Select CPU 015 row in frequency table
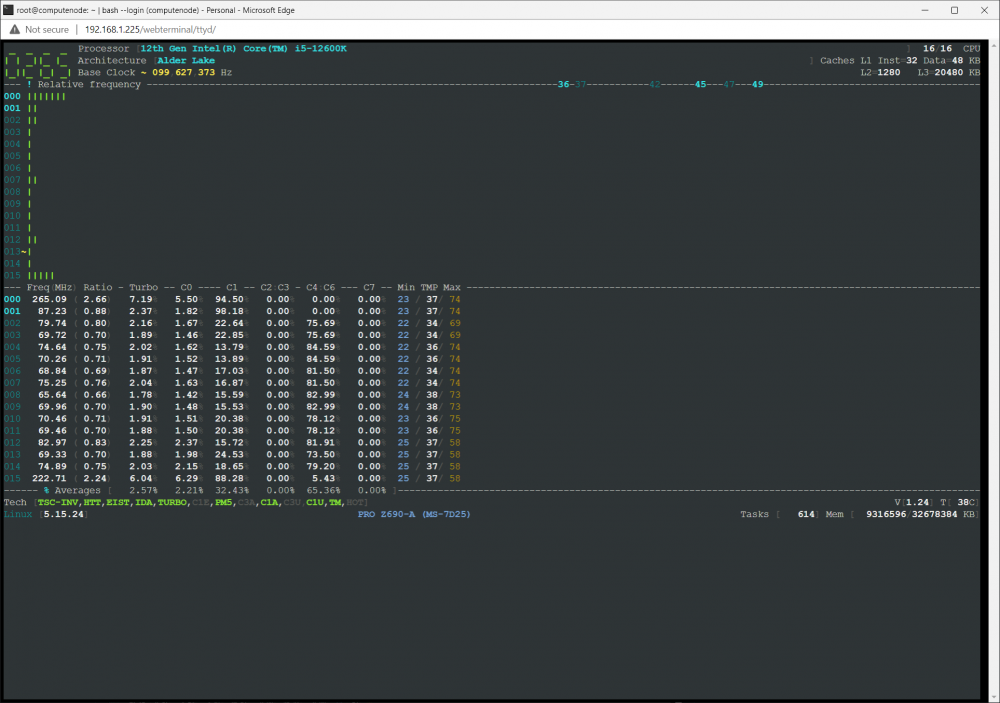 (x=232, y=478)
